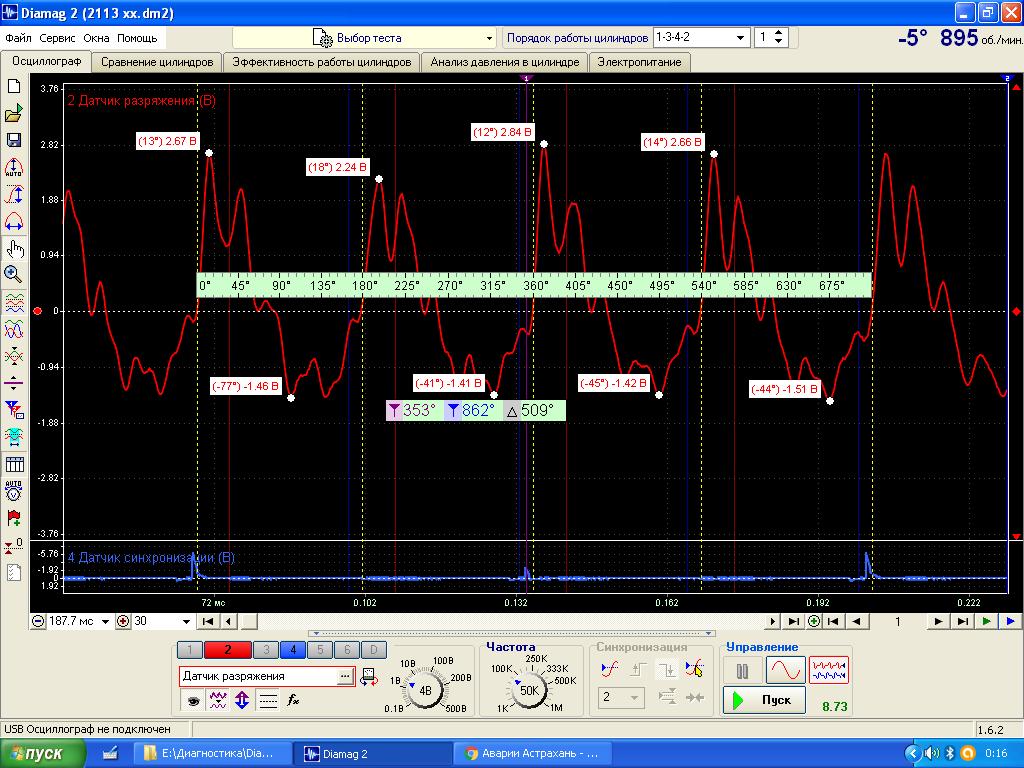Save the oscillogram with the floppy disk icon
Screen dimensions: 1024x768
coord(14,141)
